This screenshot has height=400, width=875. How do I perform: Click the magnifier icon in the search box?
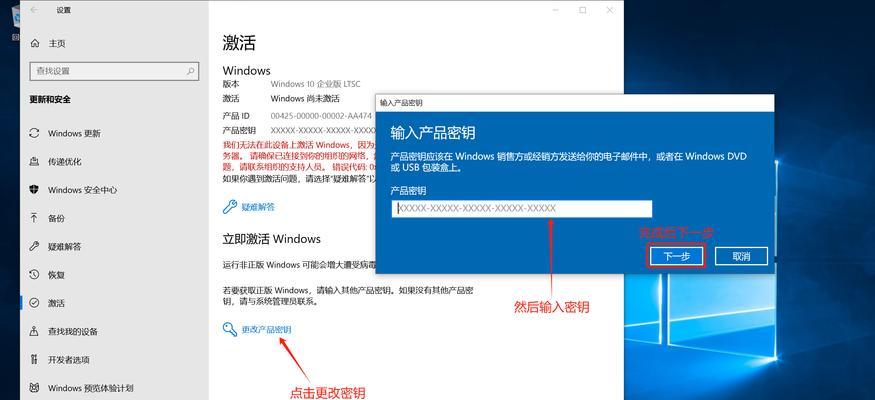[190, 71]
